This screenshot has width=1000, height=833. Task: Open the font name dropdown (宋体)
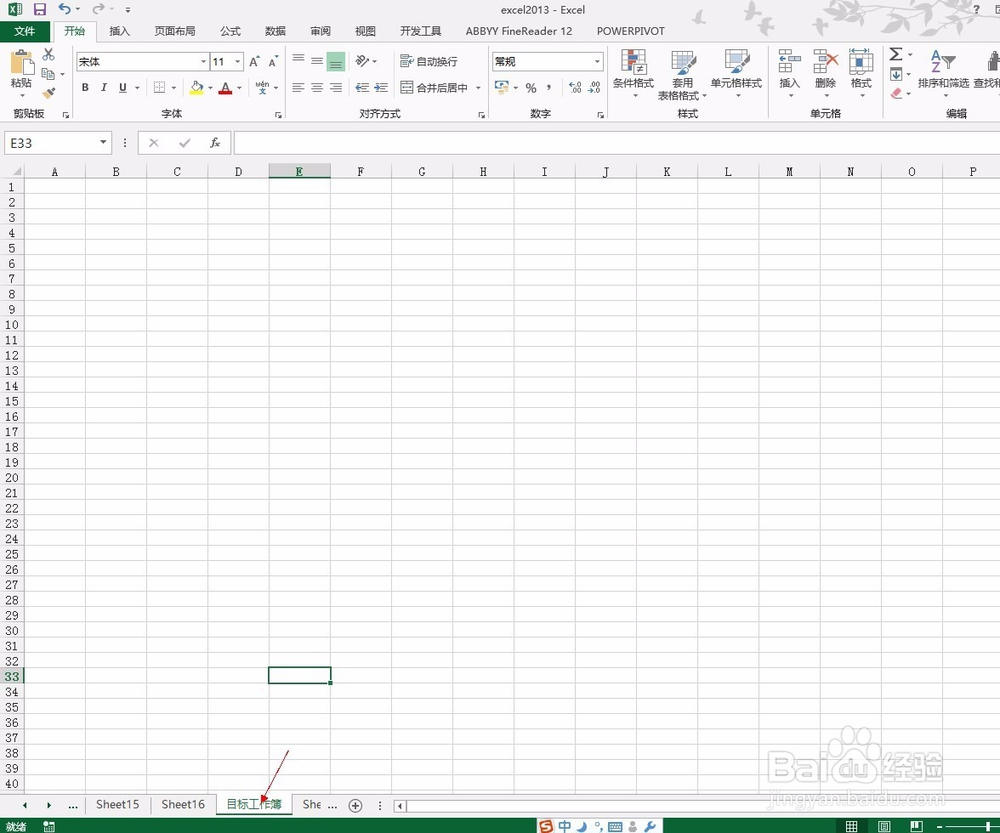pos(203,62)
